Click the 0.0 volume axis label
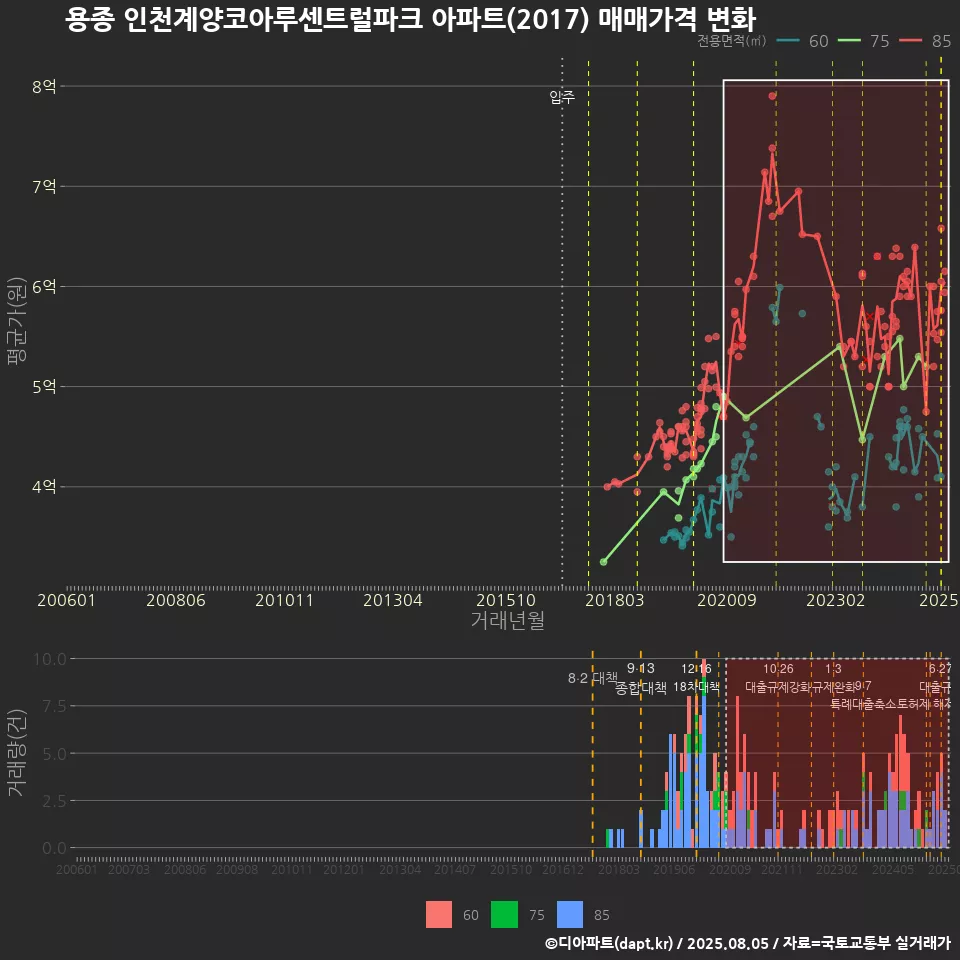This screenshot has height=960, width=960. pos(54,848)
